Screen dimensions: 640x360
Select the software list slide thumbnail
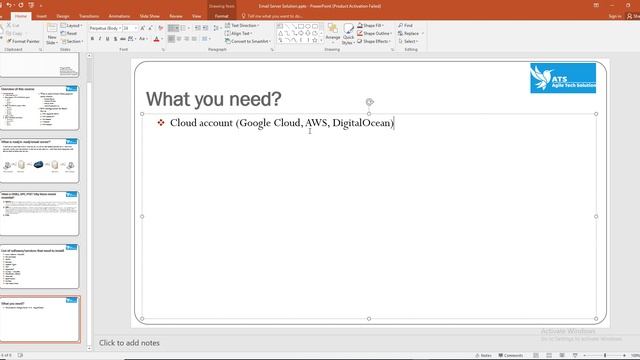pos(39,266)
